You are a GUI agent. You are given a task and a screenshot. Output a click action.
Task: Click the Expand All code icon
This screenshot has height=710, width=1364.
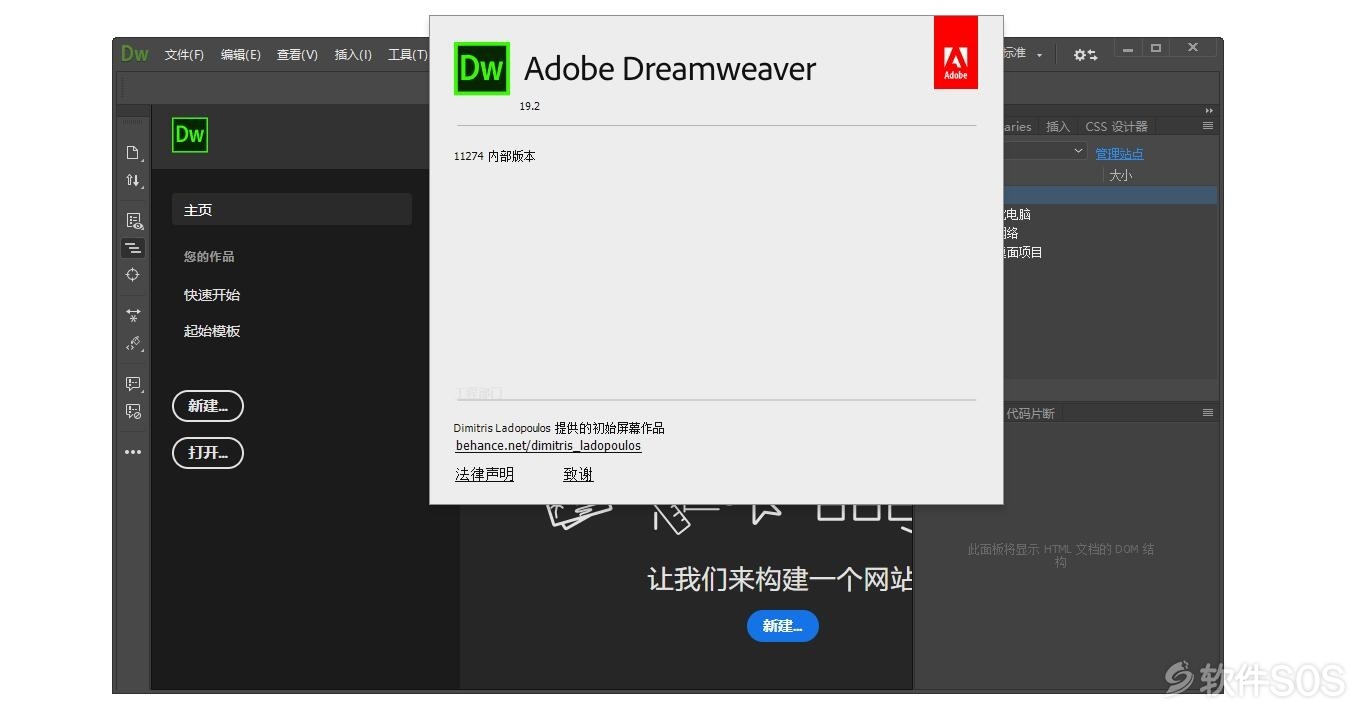pos(133,315)
